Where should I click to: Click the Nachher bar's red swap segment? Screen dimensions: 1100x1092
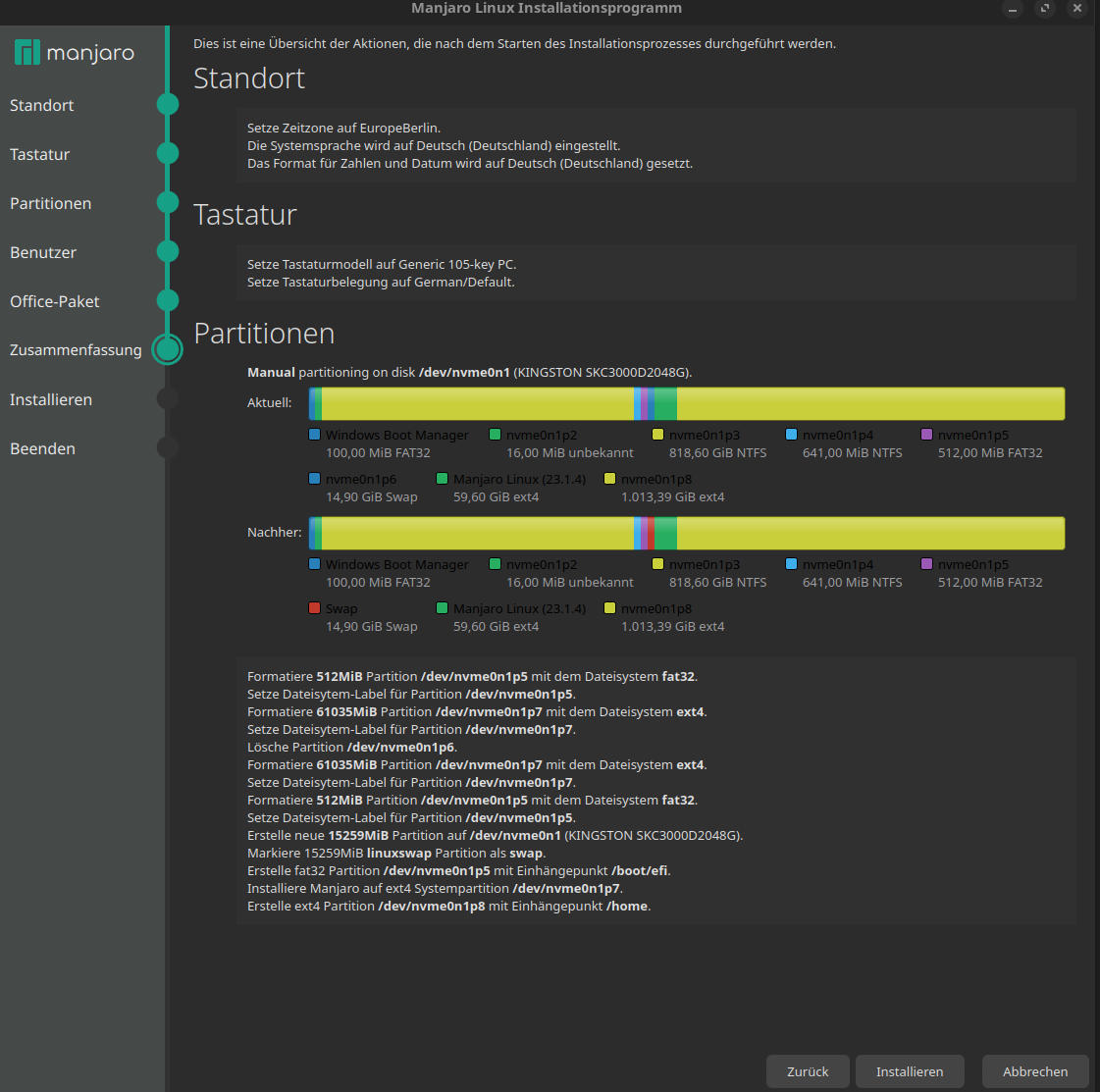tap(651, 534)
